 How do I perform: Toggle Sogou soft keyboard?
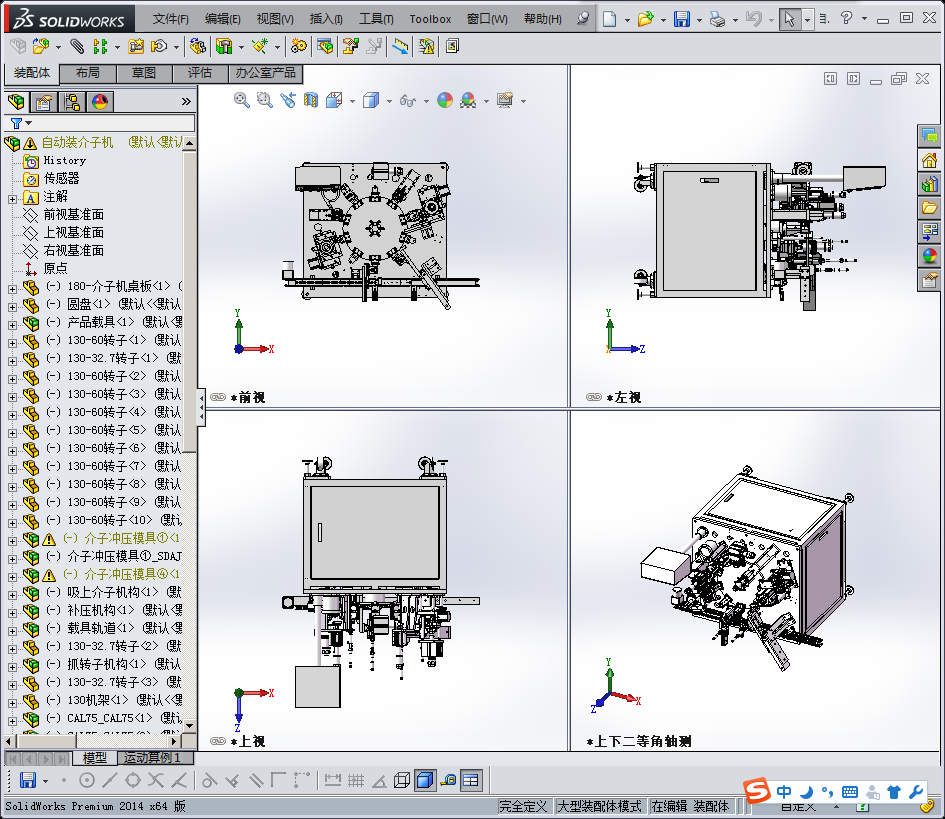(850, 792)
